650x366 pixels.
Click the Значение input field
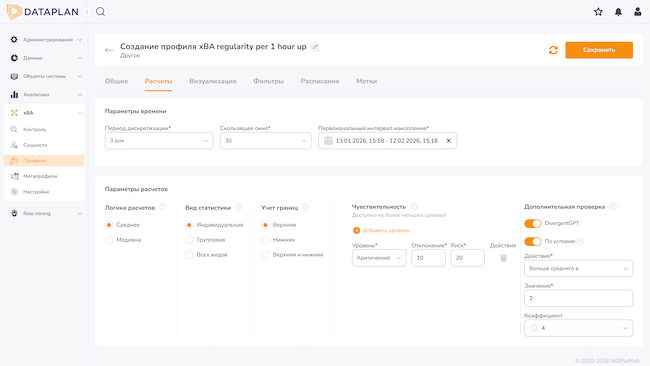tap(578, 298)
